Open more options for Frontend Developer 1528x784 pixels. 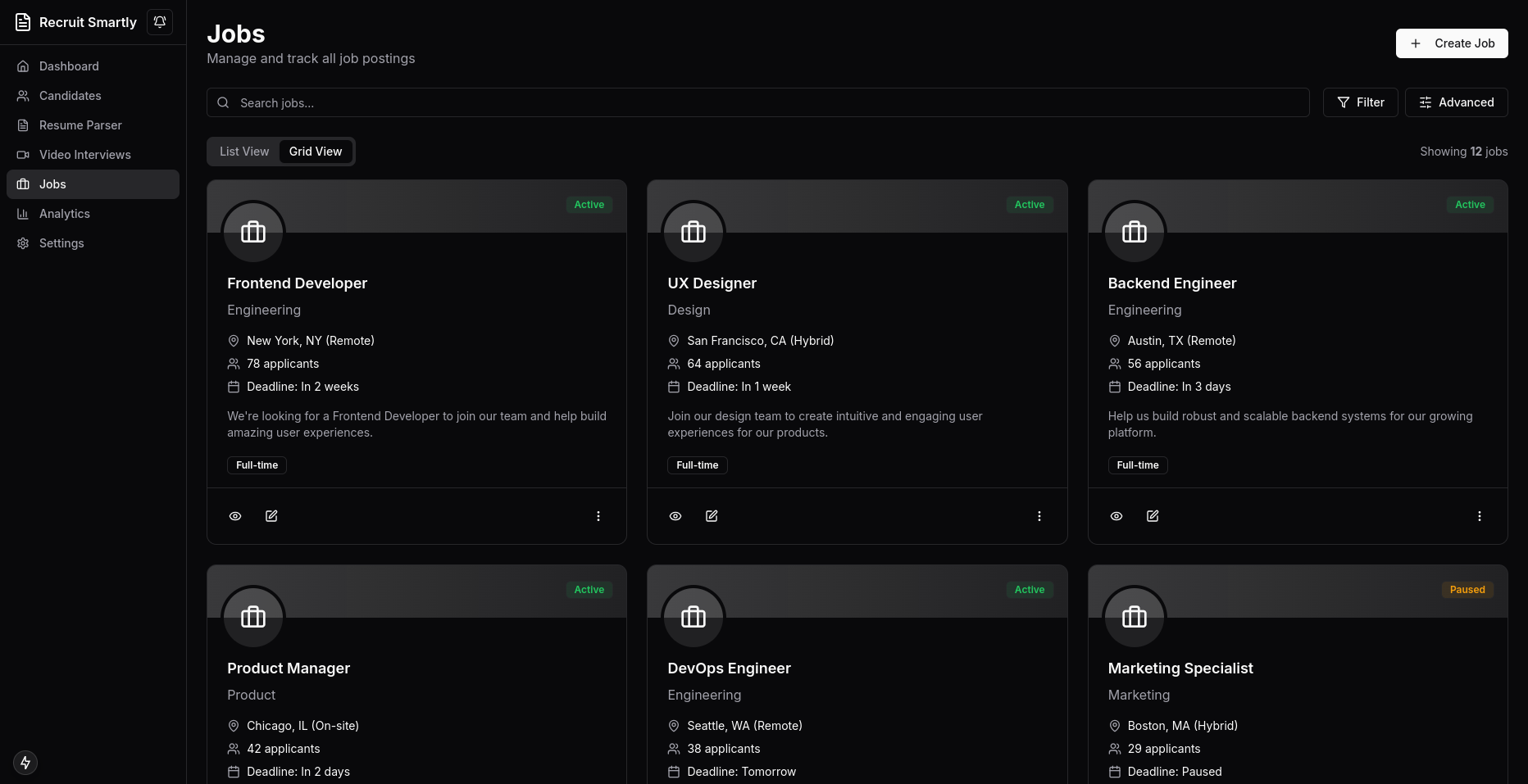pyautogui.click(x=598, y=516)
